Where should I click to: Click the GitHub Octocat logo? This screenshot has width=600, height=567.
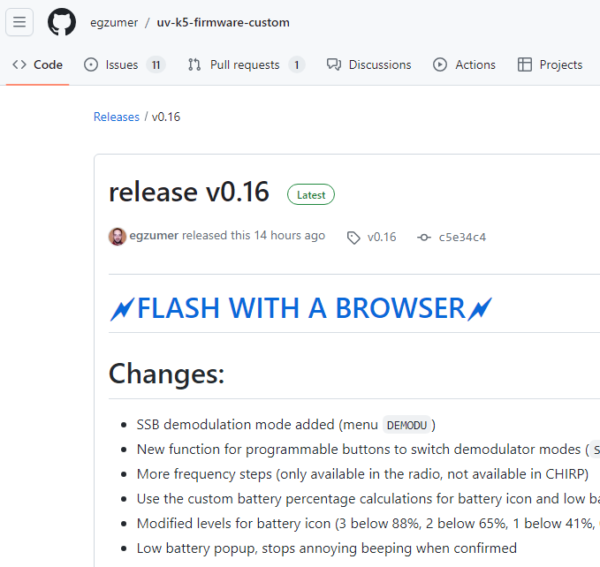point(62,22)
